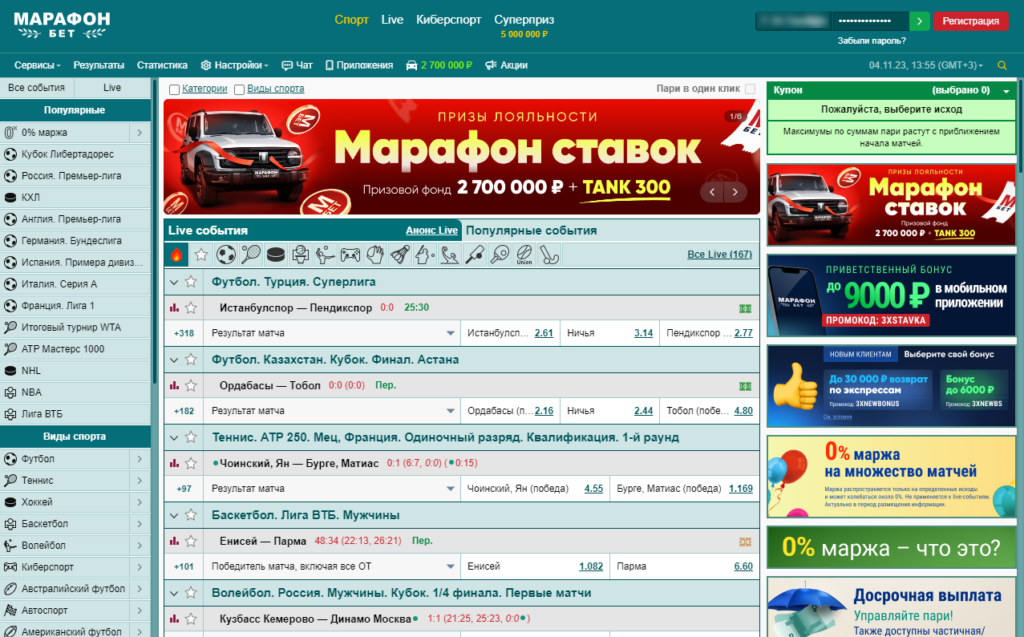Favorite the Ордабасы — Тобол match star
Image resolution: width=1024 pixels, height=637 pixels.
click(x=191, y=385)
